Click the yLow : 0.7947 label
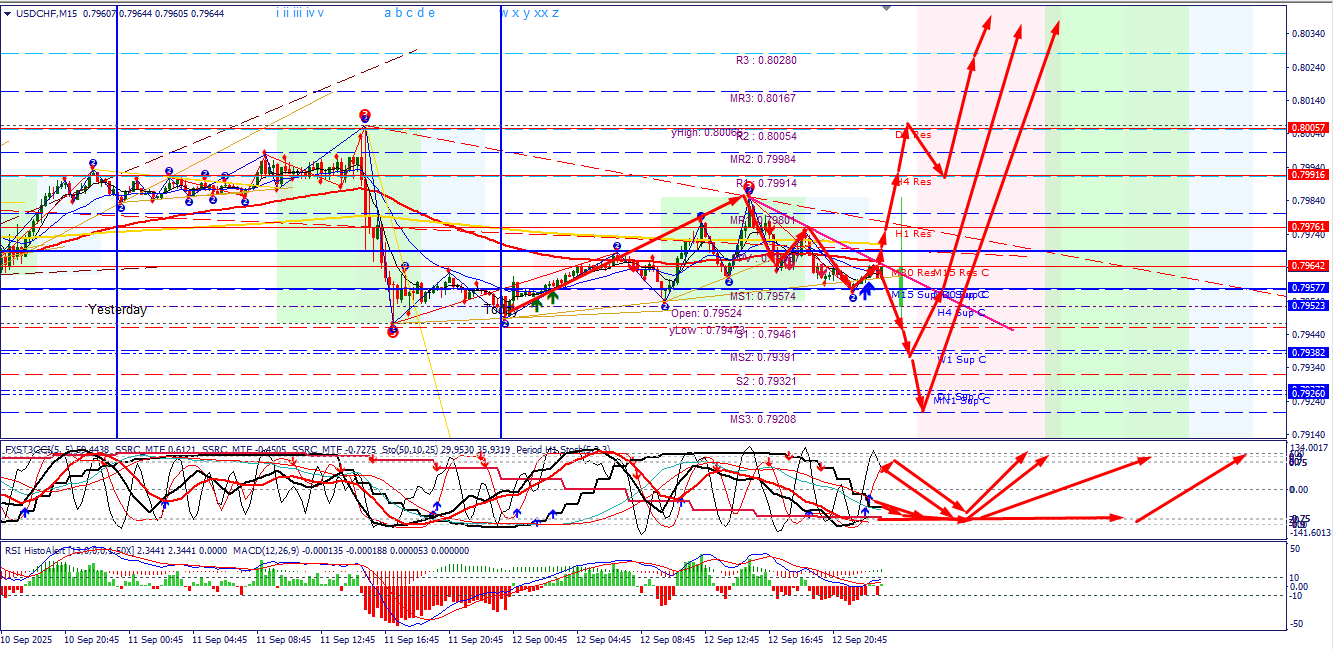 coord(706,330)
